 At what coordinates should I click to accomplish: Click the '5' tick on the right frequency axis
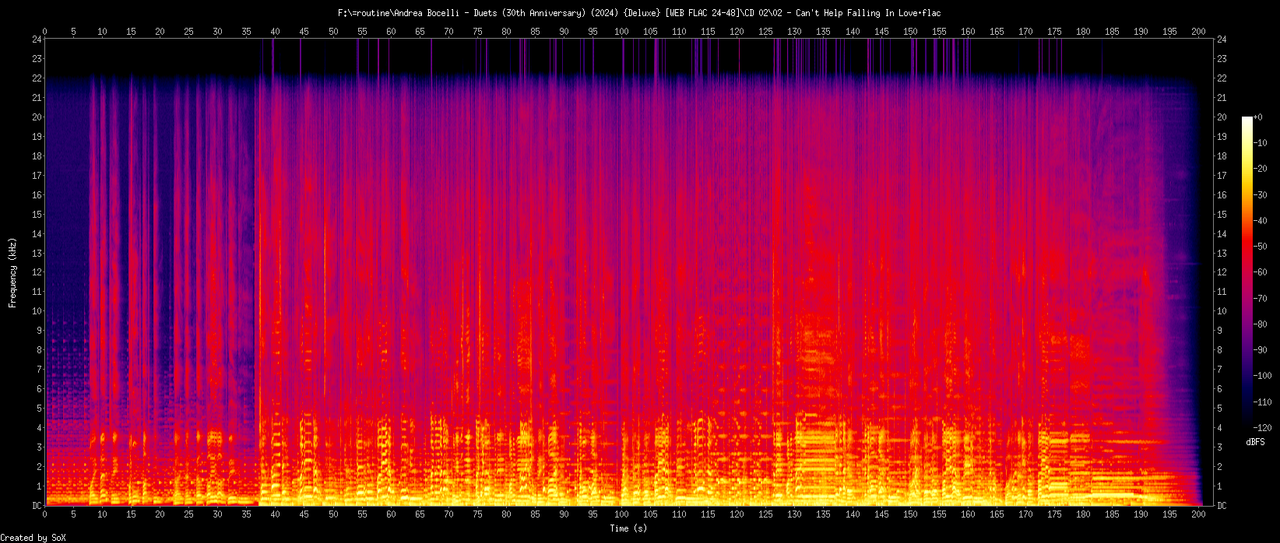pyautogui.click(x=1221, y=409)
